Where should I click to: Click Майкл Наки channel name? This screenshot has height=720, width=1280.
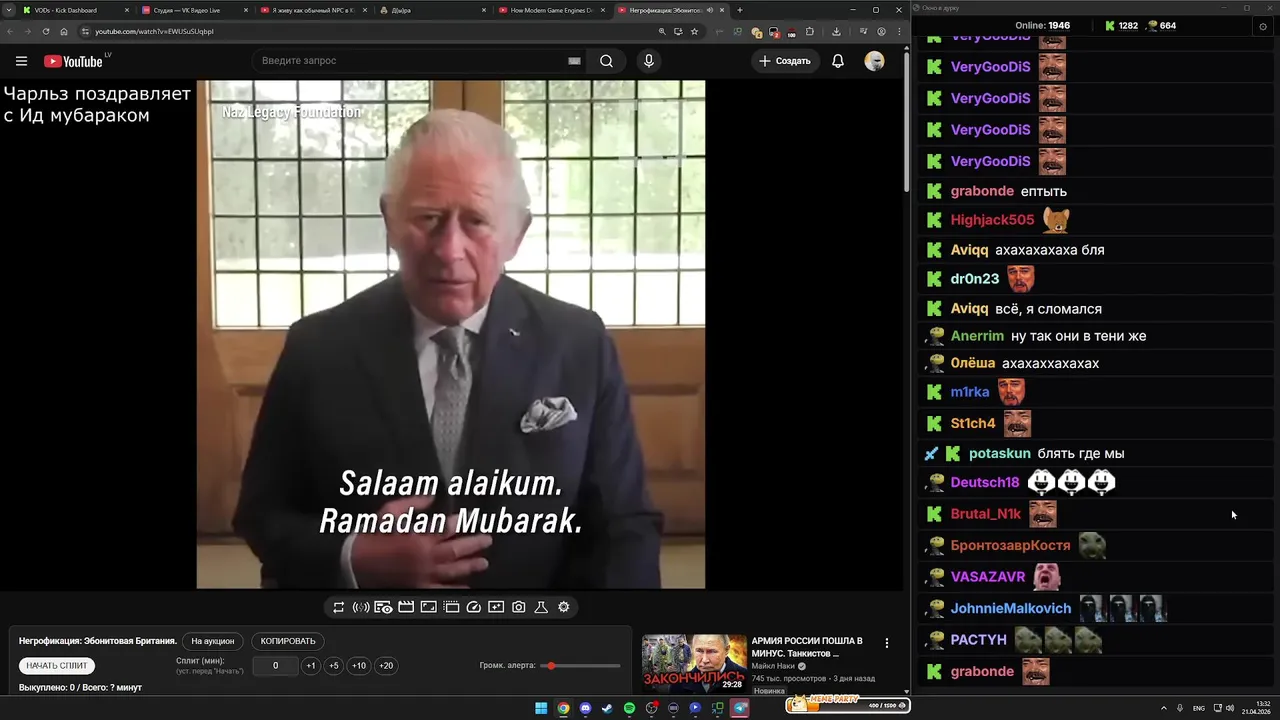[x=771, y=666]
